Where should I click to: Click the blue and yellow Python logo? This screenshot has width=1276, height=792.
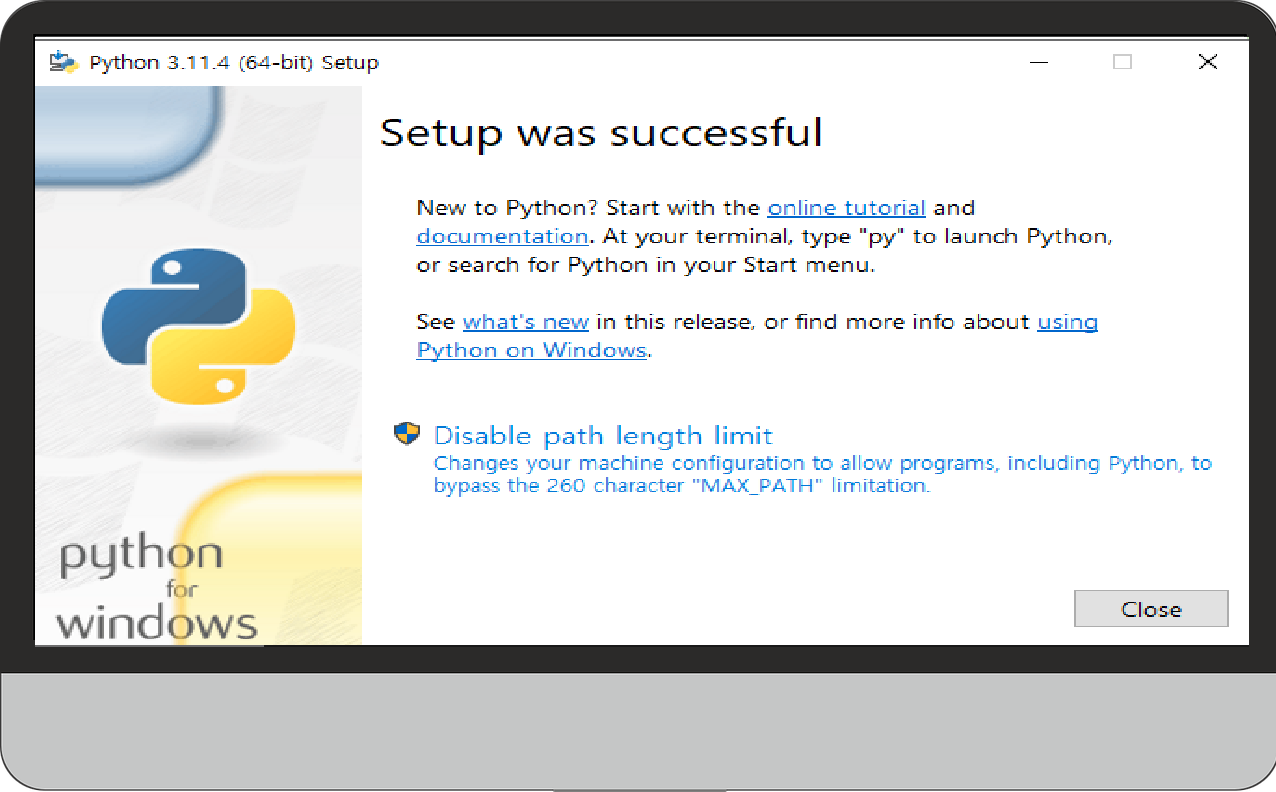(198, 323)
